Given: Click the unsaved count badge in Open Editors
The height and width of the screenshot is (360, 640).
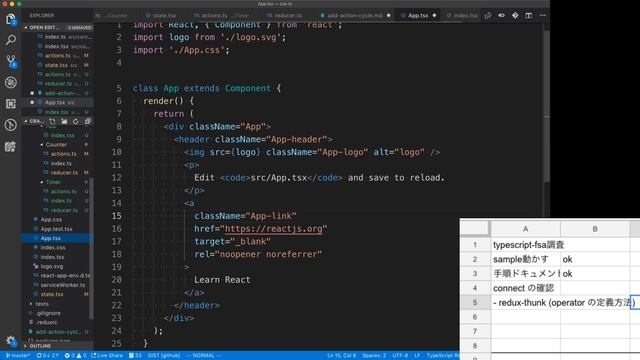Looking at the screenshot, I should point(80,27).
